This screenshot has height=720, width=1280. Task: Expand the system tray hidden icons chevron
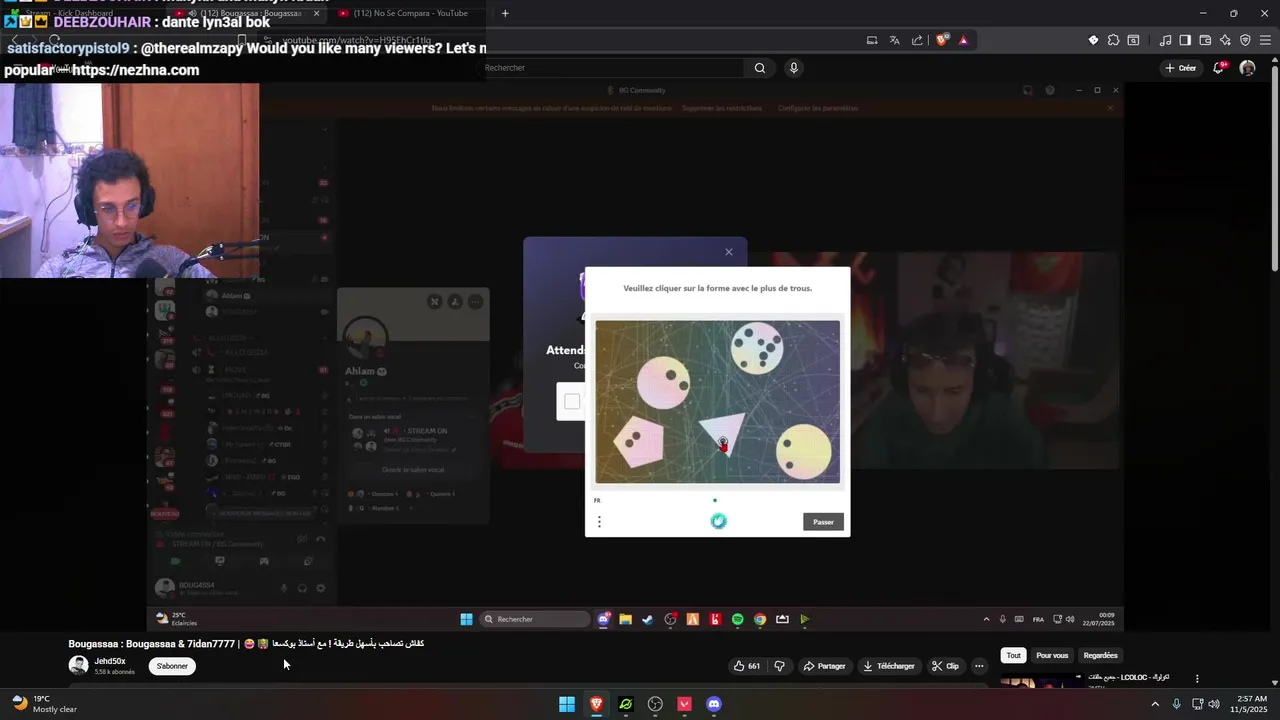(1155, 704)
